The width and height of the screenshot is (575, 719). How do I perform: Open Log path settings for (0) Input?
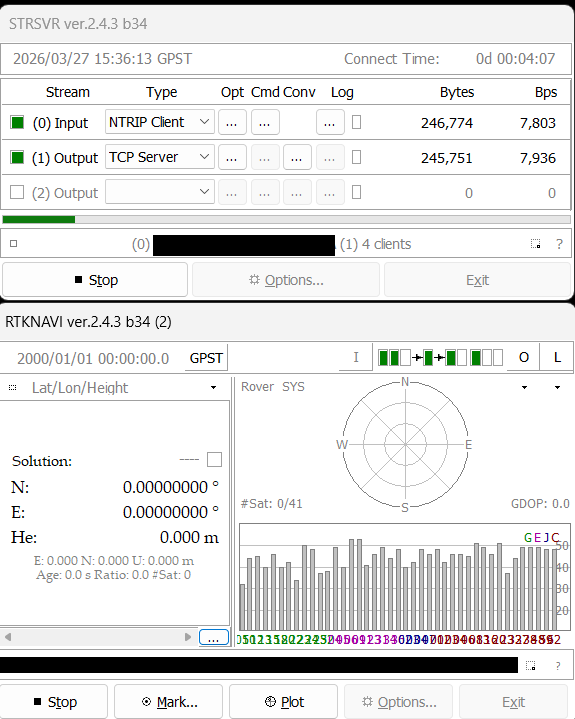pos(330,122)
